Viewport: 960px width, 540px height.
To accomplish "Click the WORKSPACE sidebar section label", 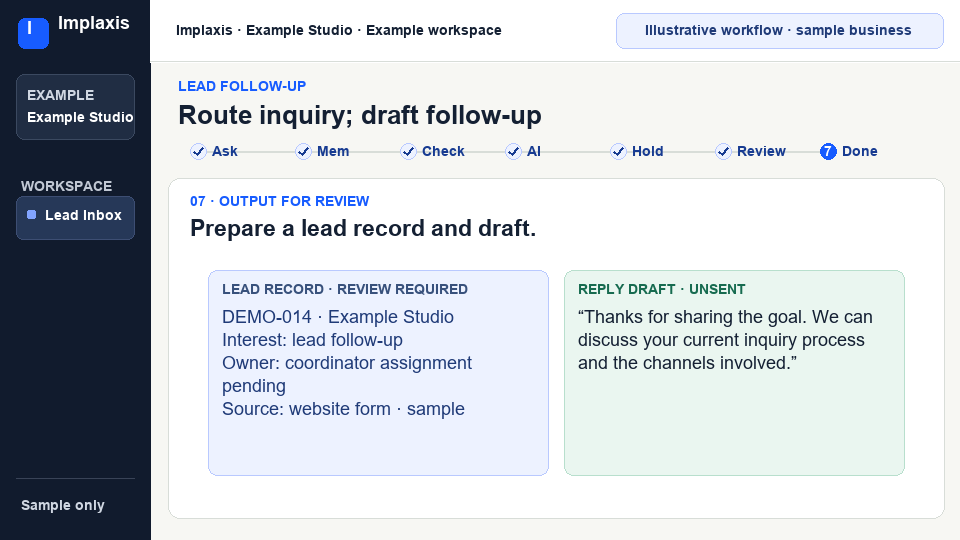I will 67,186.
